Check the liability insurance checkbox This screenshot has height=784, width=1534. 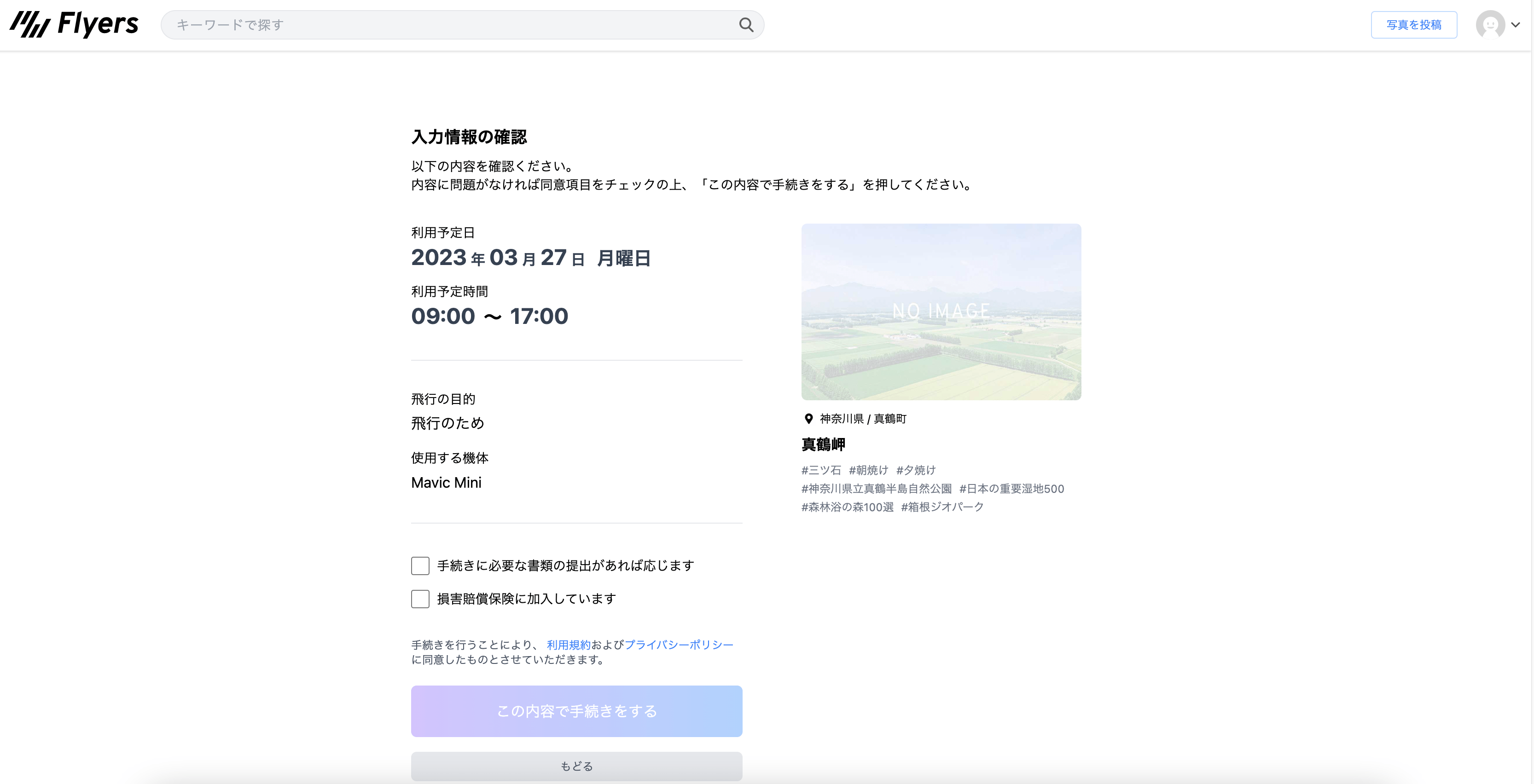coord(420,599)
